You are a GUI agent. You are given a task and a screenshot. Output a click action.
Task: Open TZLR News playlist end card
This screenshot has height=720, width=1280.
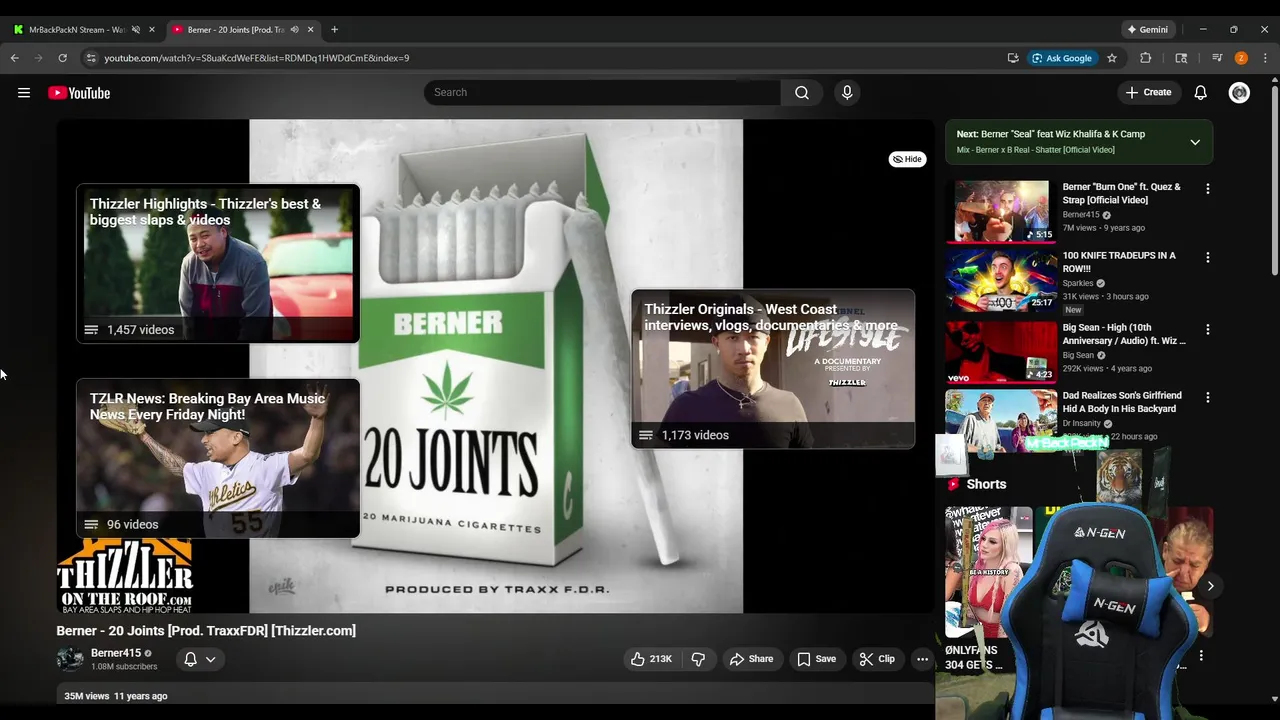click(x=218, y=458)
